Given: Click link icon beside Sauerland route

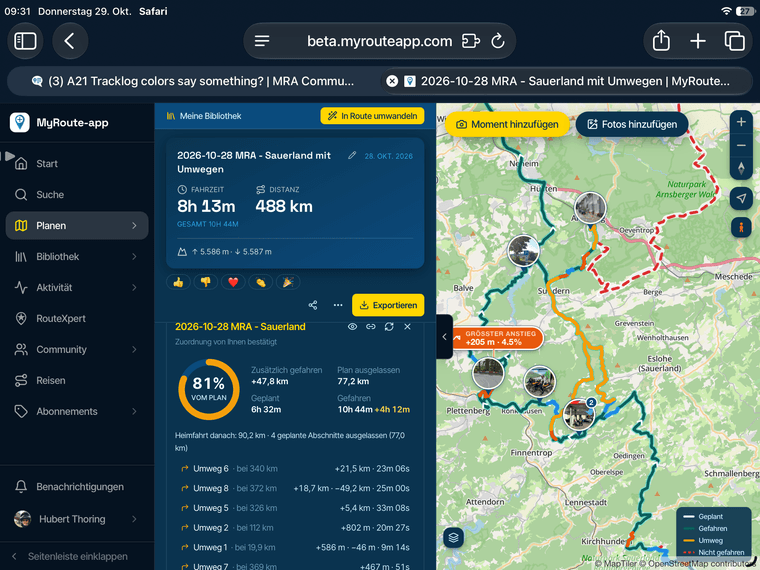Looking at the screenshot, I should click(371, 327).
